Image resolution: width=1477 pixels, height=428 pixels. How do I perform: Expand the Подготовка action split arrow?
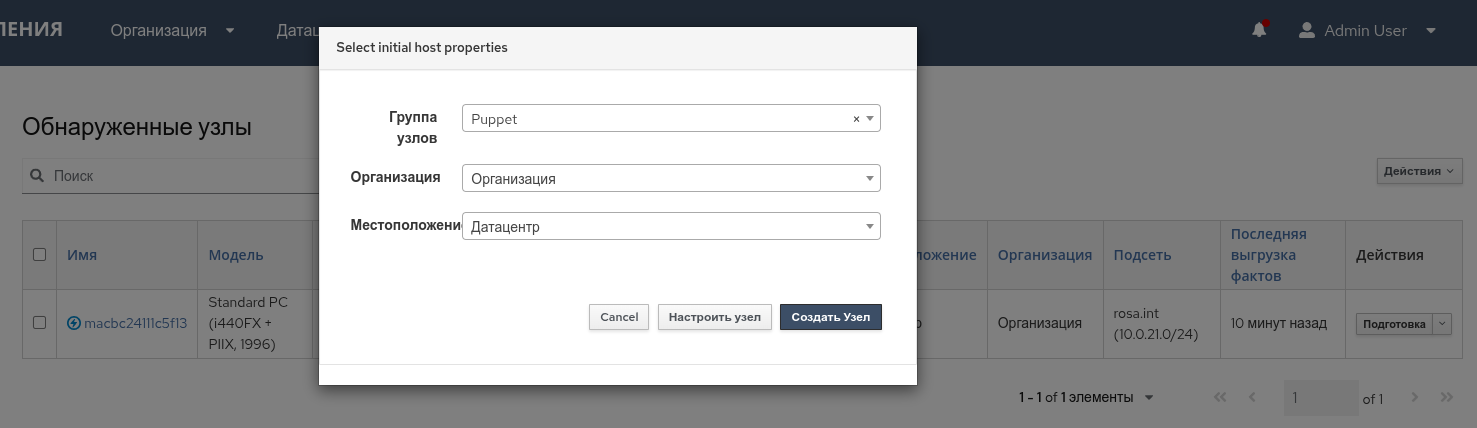click(x=1442, y=323)
